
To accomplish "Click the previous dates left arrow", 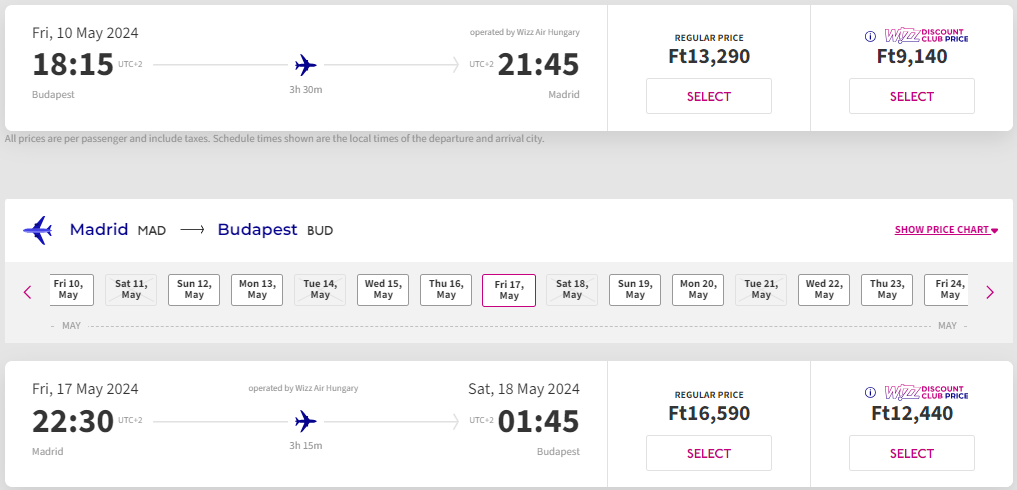I will pyautogui.click(x=28, y=292).
